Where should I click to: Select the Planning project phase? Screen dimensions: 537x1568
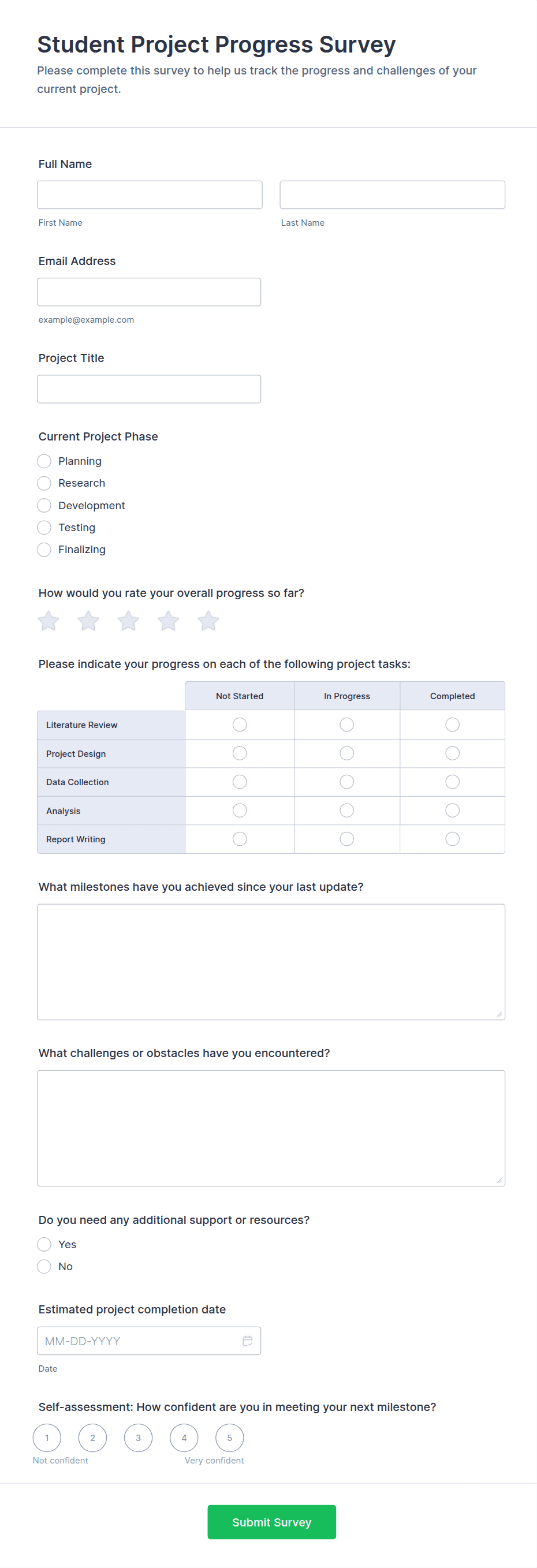click(44, 461)
